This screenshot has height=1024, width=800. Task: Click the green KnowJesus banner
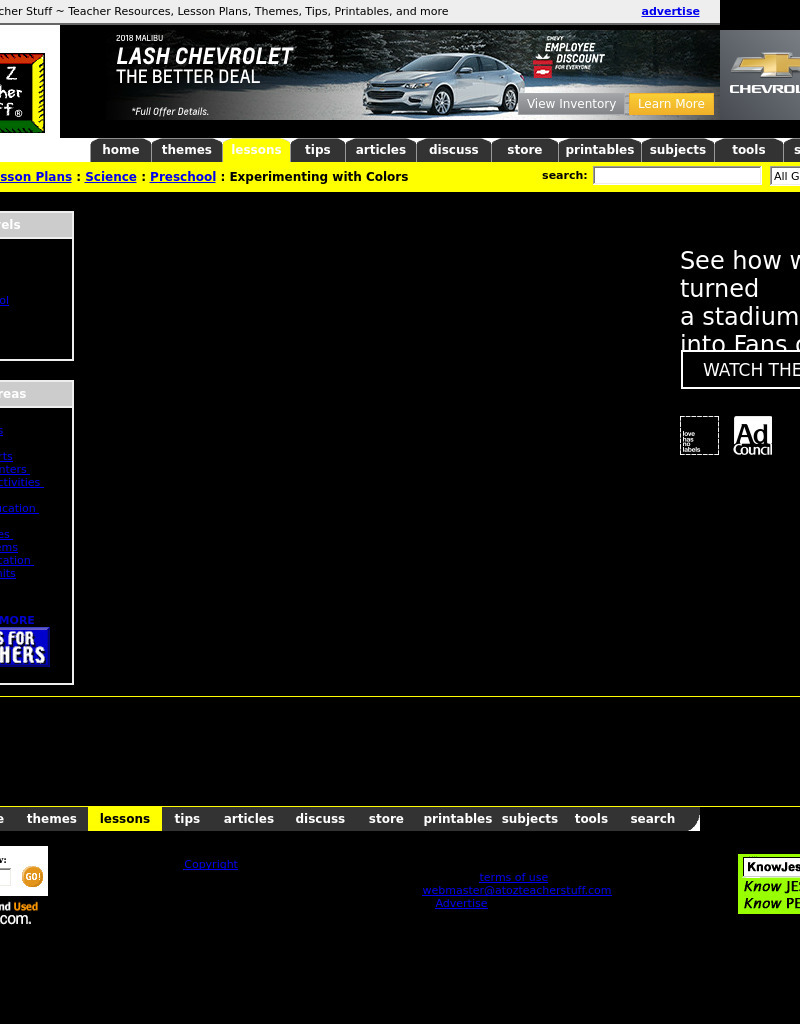click(770, 884)
